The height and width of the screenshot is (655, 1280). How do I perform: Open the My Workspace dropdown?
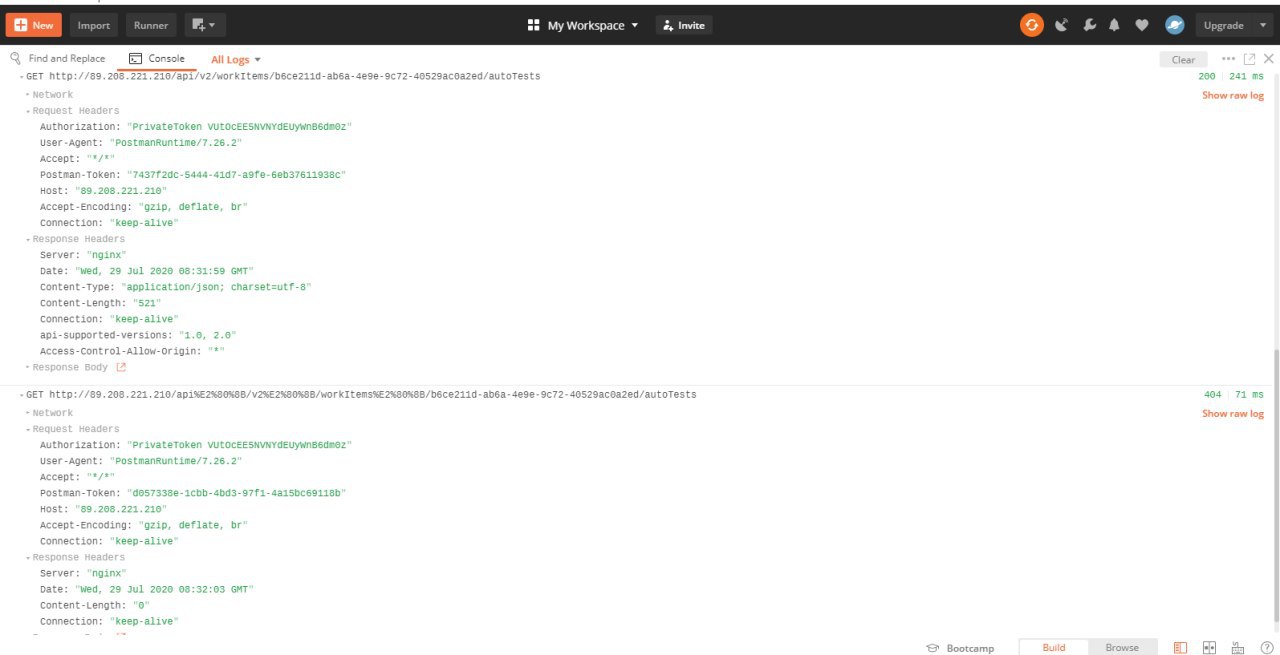(x=592, y=25)
